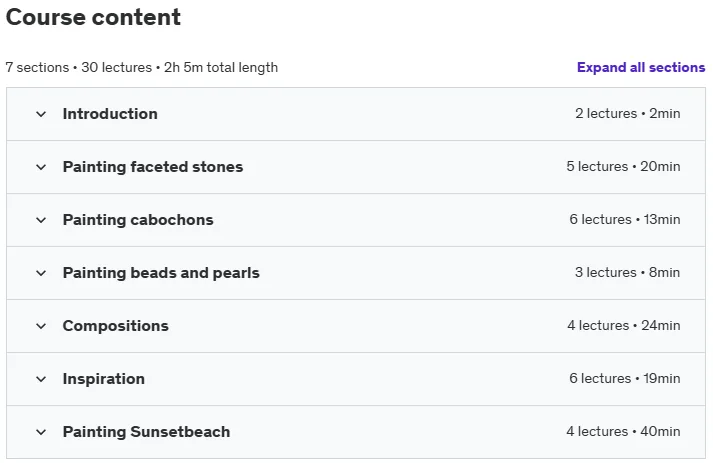
Task: Click 5 lectures • 20min summary
Action: [x=623, y=166]
